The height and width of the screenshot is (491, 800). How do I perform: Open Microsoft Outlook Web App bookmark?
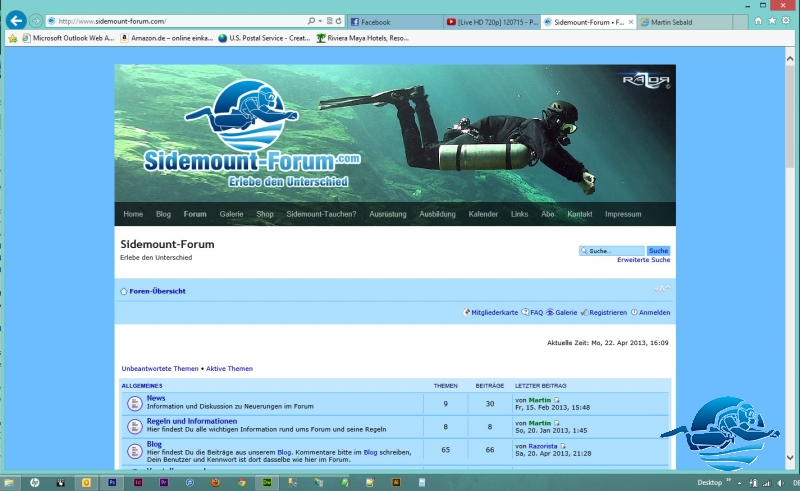point(68,38)
